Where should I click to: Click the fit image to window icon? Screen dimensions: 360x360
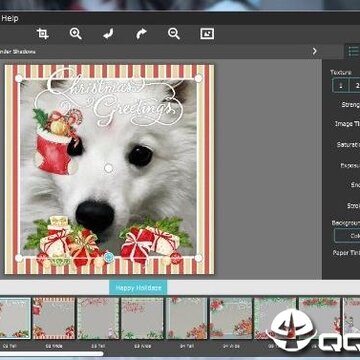(x=207, y=34)
